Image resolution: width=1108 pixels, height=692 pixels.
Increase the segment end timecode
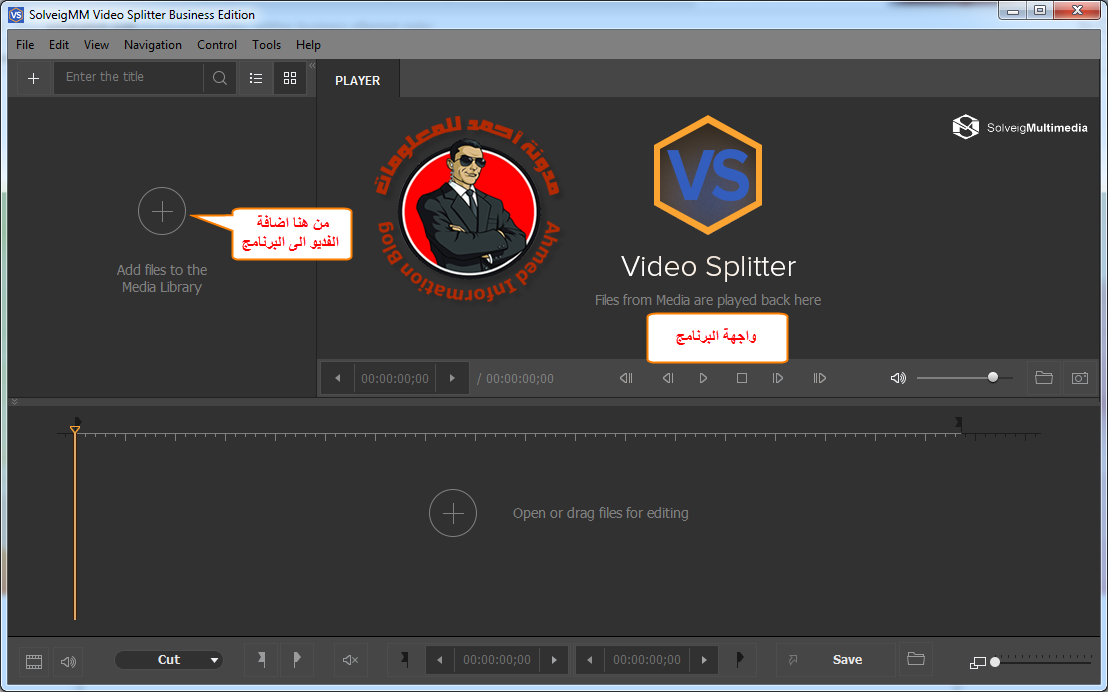pos(704,659)
